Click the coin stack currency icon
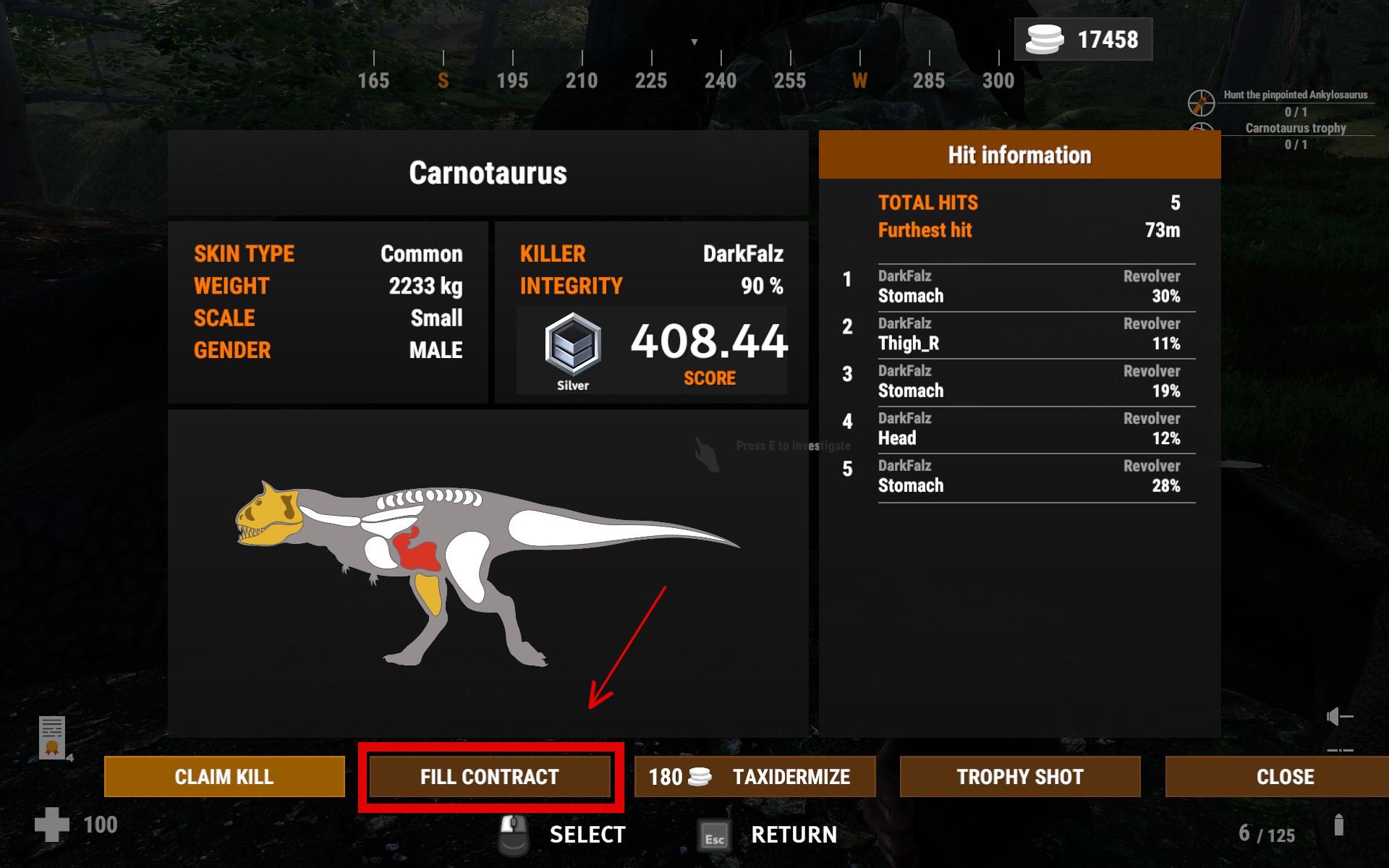Image resolution: width=1389 pixels, height=868 pixels. pos(1045,39)
